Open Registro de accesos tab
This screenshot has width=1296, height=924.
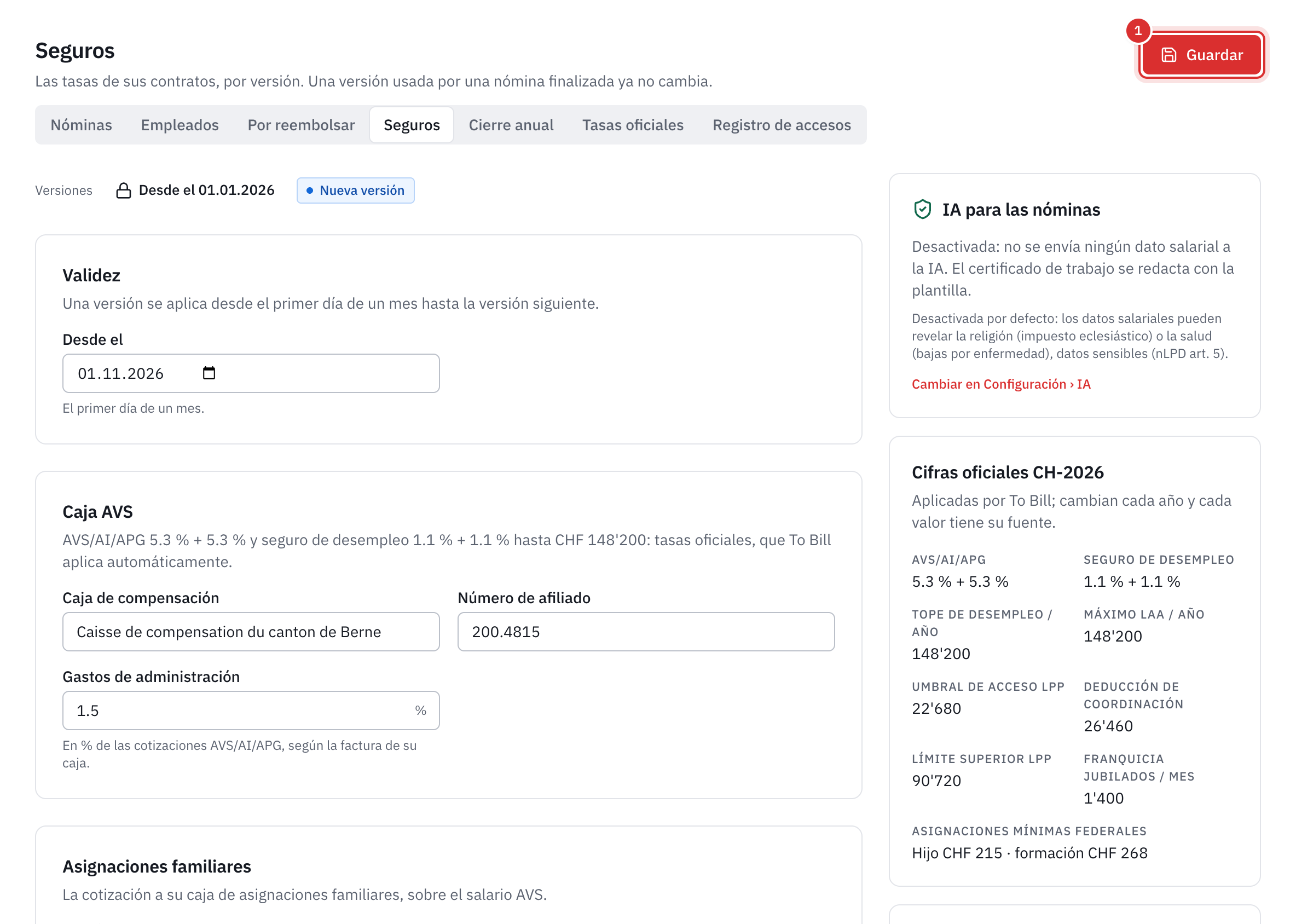pyautogui.click(x=782, y=125)
